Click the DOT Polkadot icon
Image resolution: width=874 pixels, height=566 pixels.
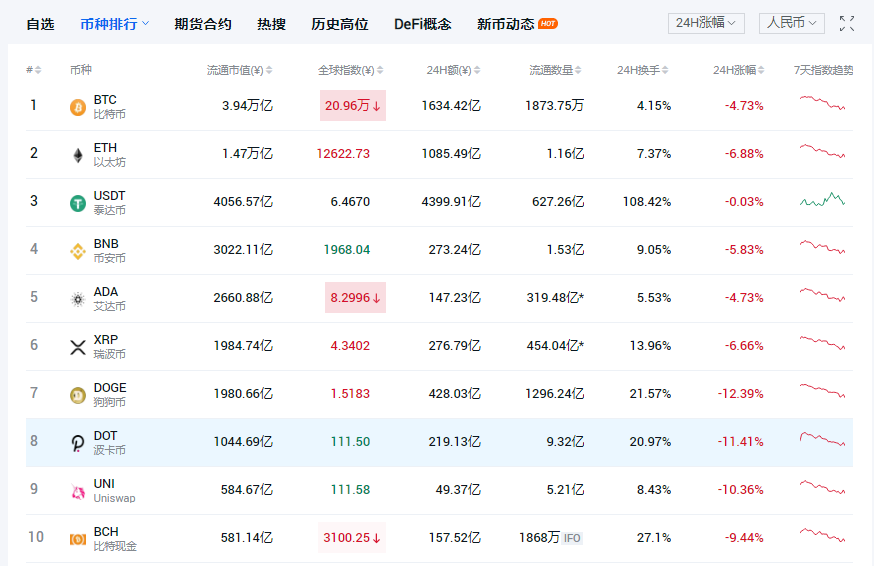[x=77, y=443]
